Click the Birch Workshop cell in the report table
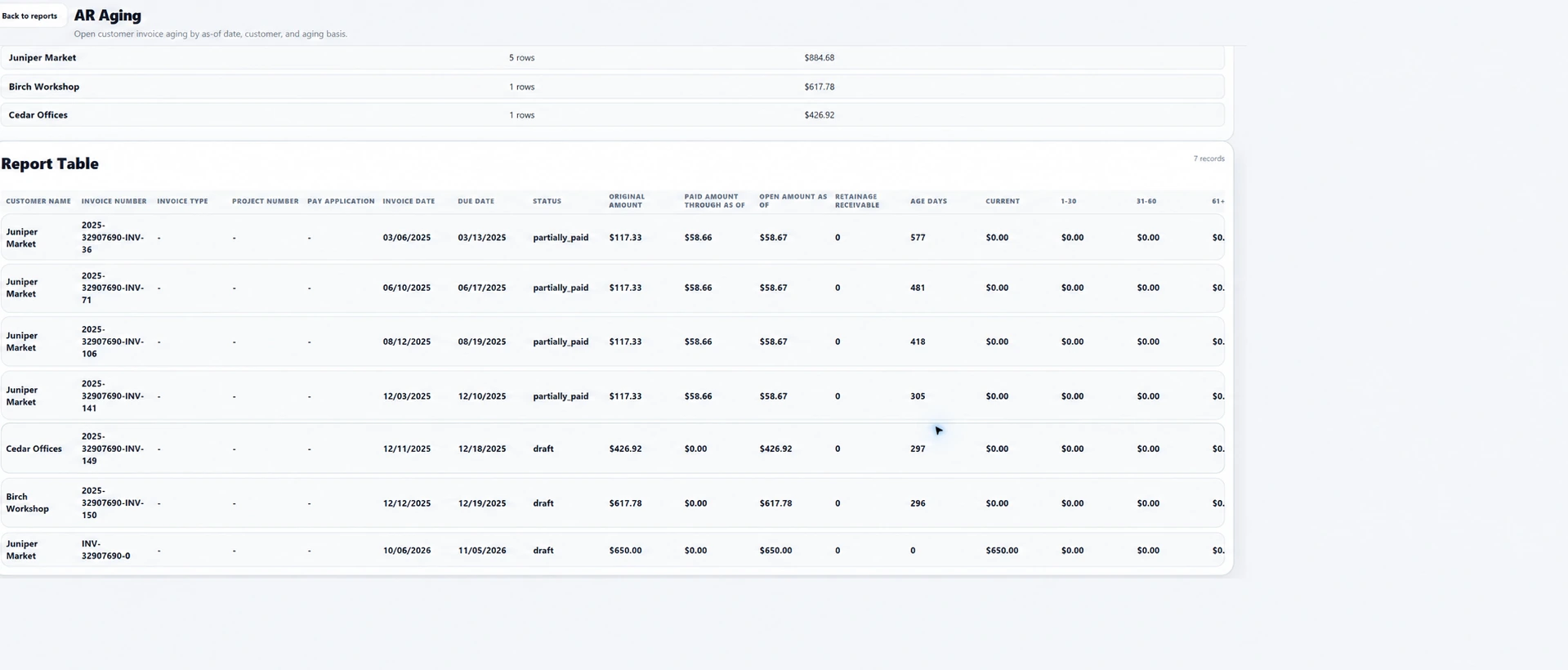Image resolution: width=1568 pixels, height=670 pixels. (x=27, y=502)
